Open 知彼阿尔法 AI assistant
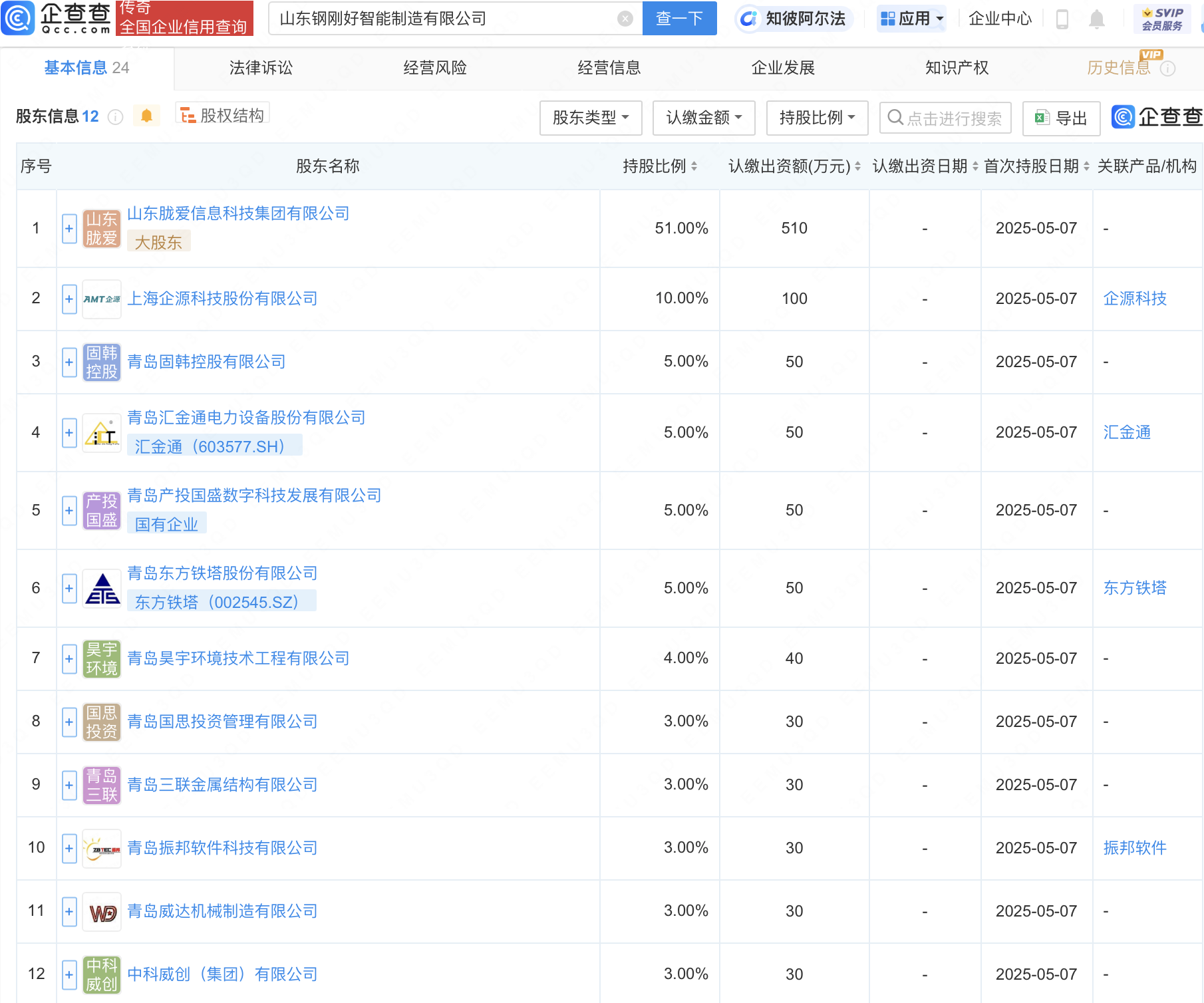Screen dimensions: 1204x1003 click(794, 19)
